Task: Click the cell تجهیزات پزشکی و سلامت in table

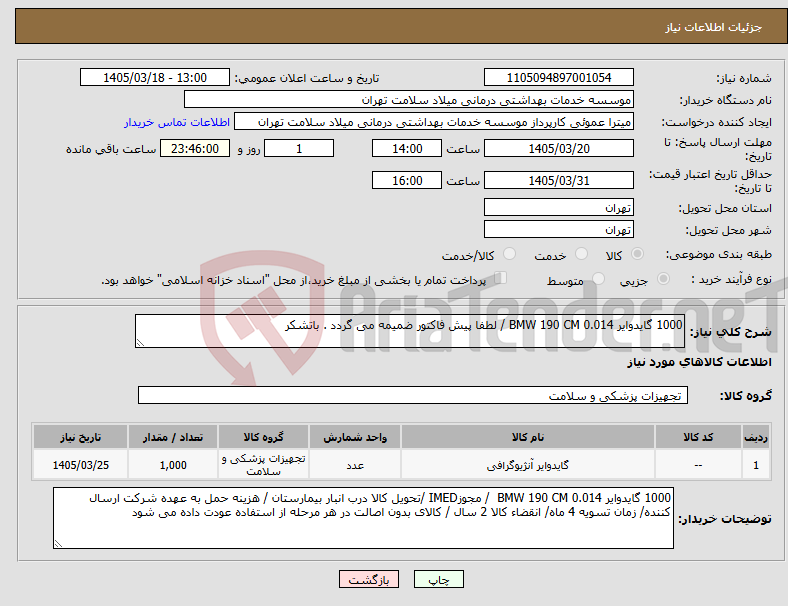Action: point(263,465)
